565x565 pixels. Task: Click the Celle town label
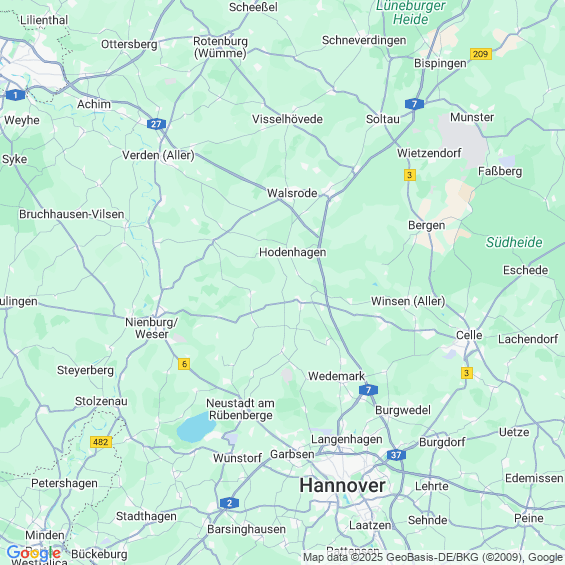click(469, 335)
